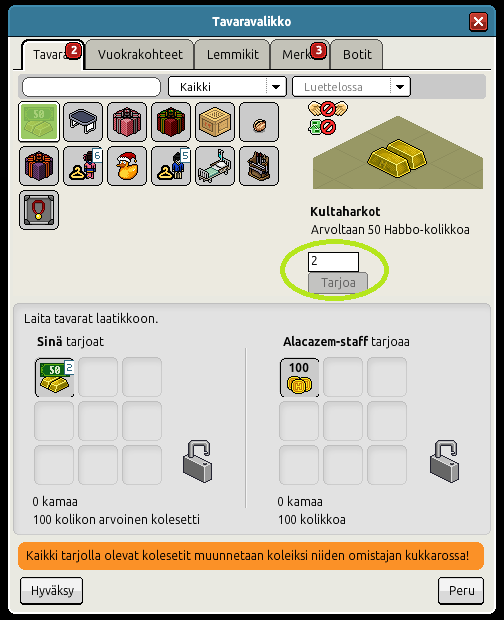Select the purple gift box with orange ribbon
Viewport: 504px width, 620px height.
[39, 166]
